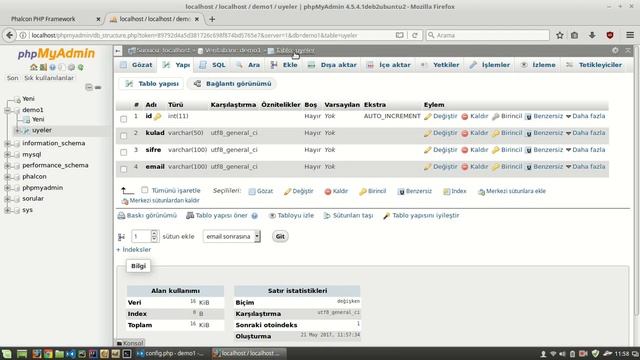Bookmark this page with star icon

pyautogui.click(x=560, y=36)
